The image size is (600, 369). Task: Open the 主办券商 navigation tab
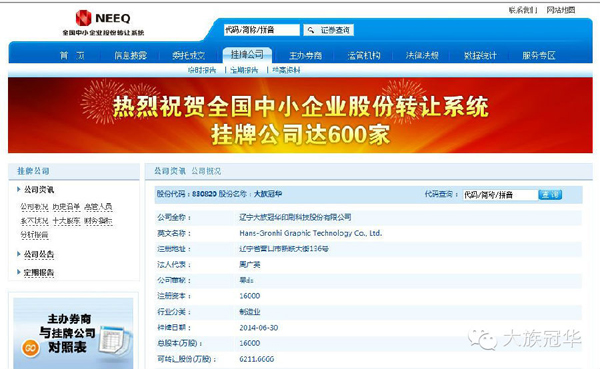coord(305,56)
